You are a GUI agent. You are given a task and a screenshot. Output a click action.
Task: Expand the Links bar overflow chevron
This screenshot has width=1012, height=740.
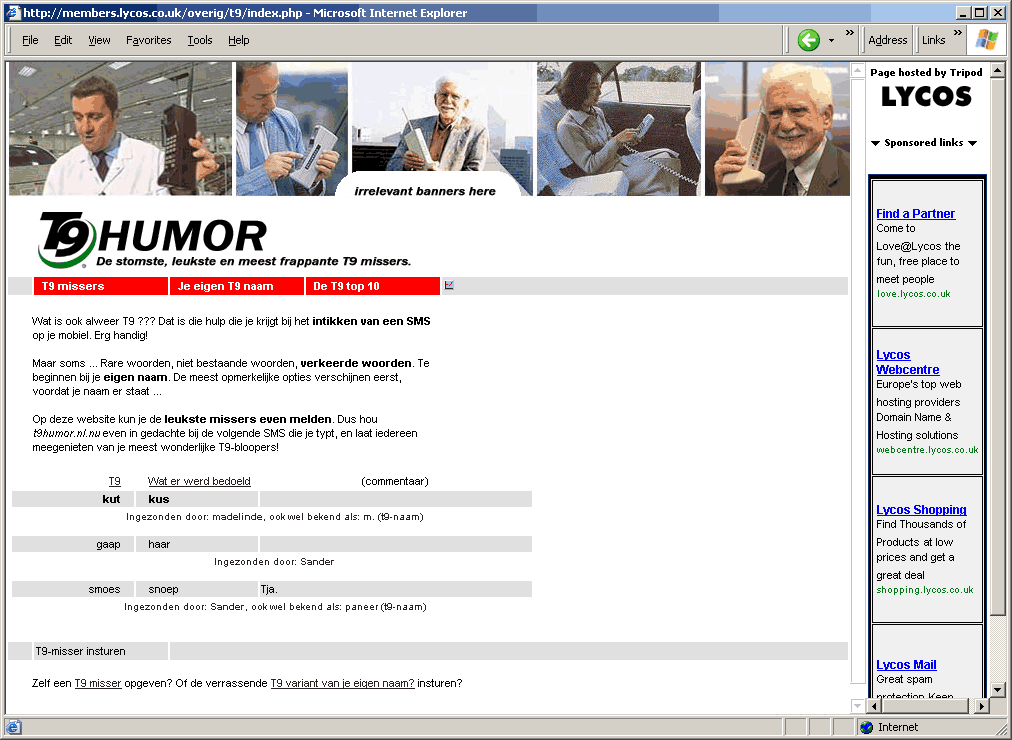tap(958, 33)
